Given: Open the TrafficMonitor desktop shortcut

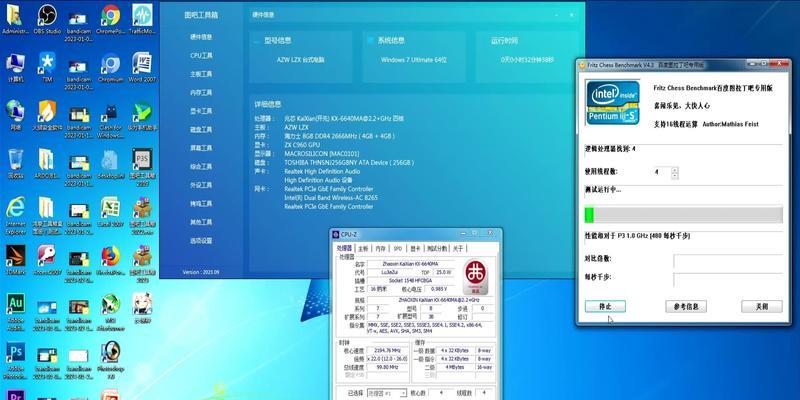Looking at the screenshot, I should pos(142,18).
